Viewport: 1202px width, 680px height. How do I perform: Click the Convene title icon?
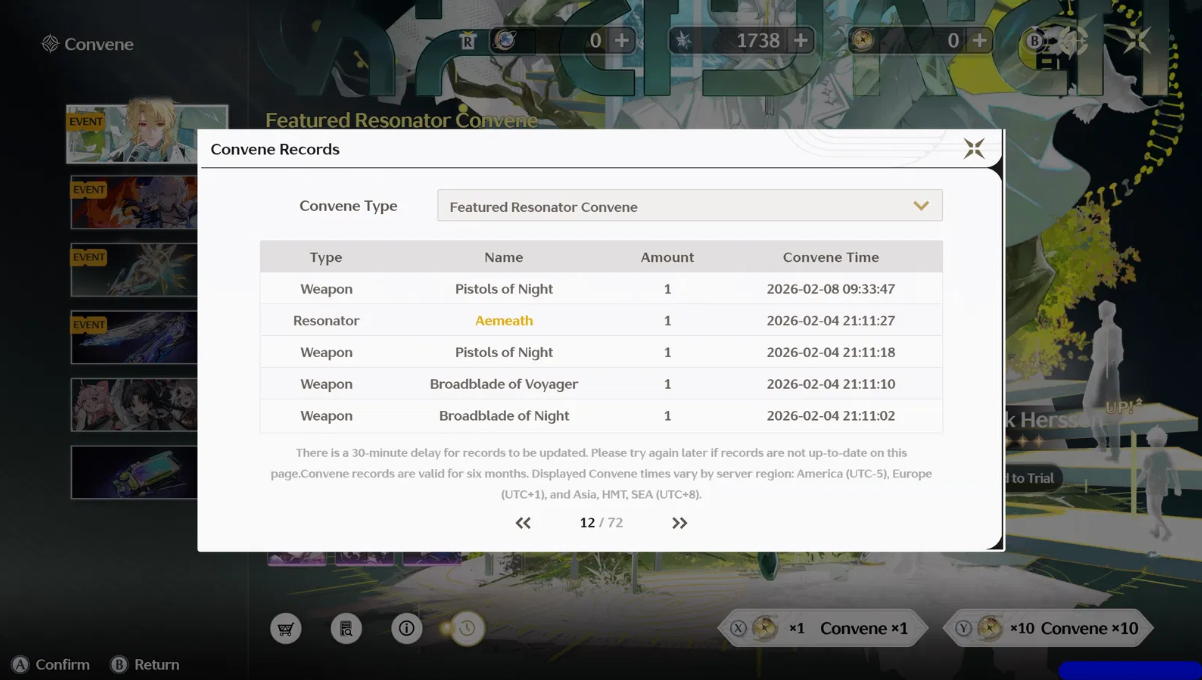coord(50,44)
